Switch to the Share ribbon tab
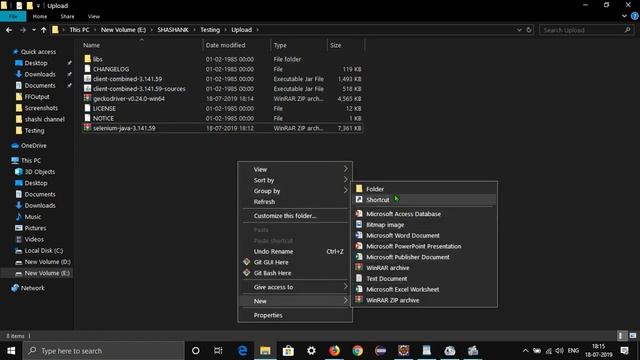Screen dimensions: 640x360 67,16
